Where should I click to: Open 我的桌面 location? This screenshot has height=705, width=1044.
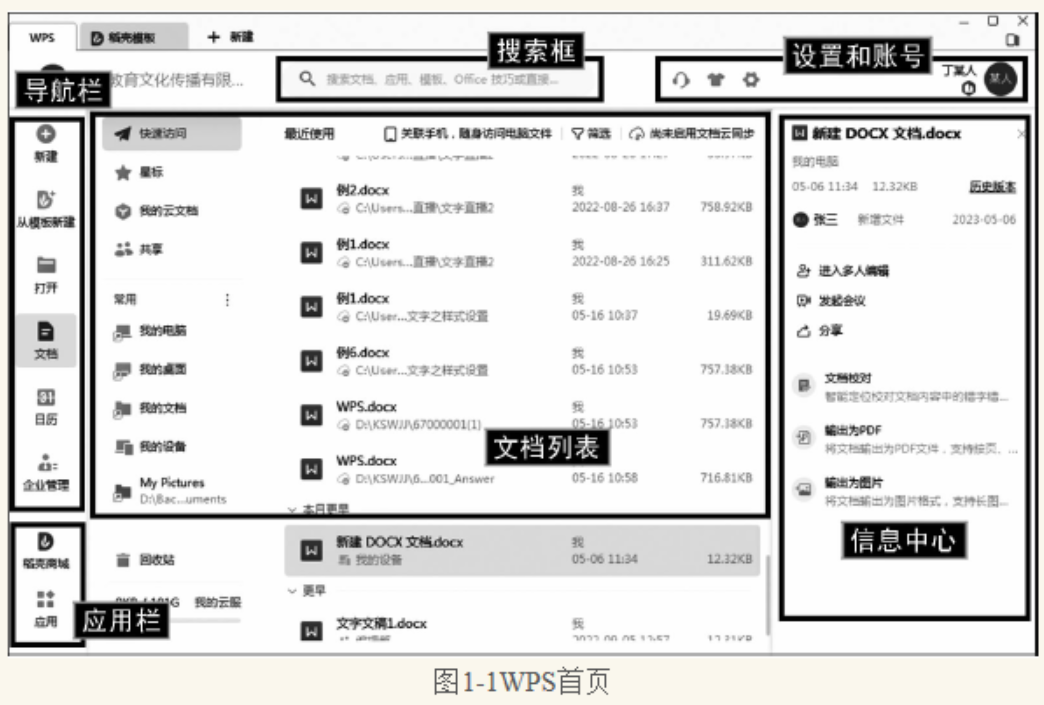150,369
